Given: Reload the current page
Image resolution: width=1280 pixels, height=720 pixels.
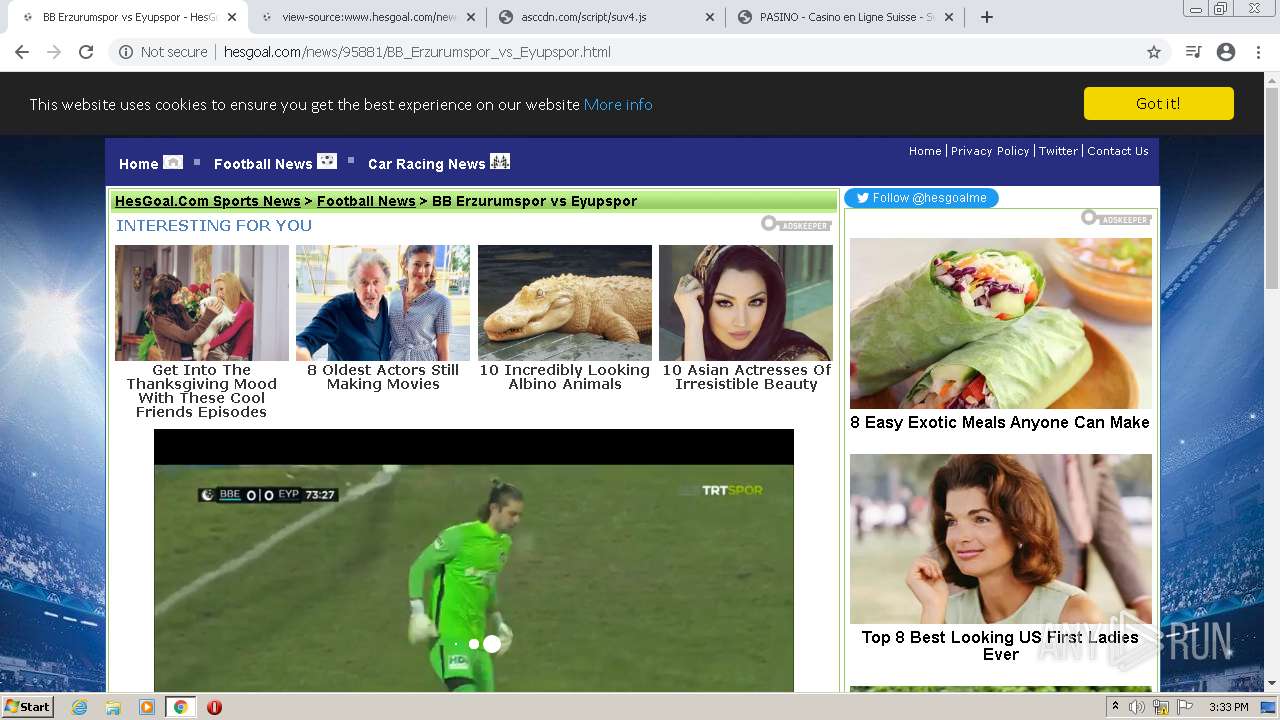Looking at the screenshot, I should pyautogui.click(x=86, y=52).
